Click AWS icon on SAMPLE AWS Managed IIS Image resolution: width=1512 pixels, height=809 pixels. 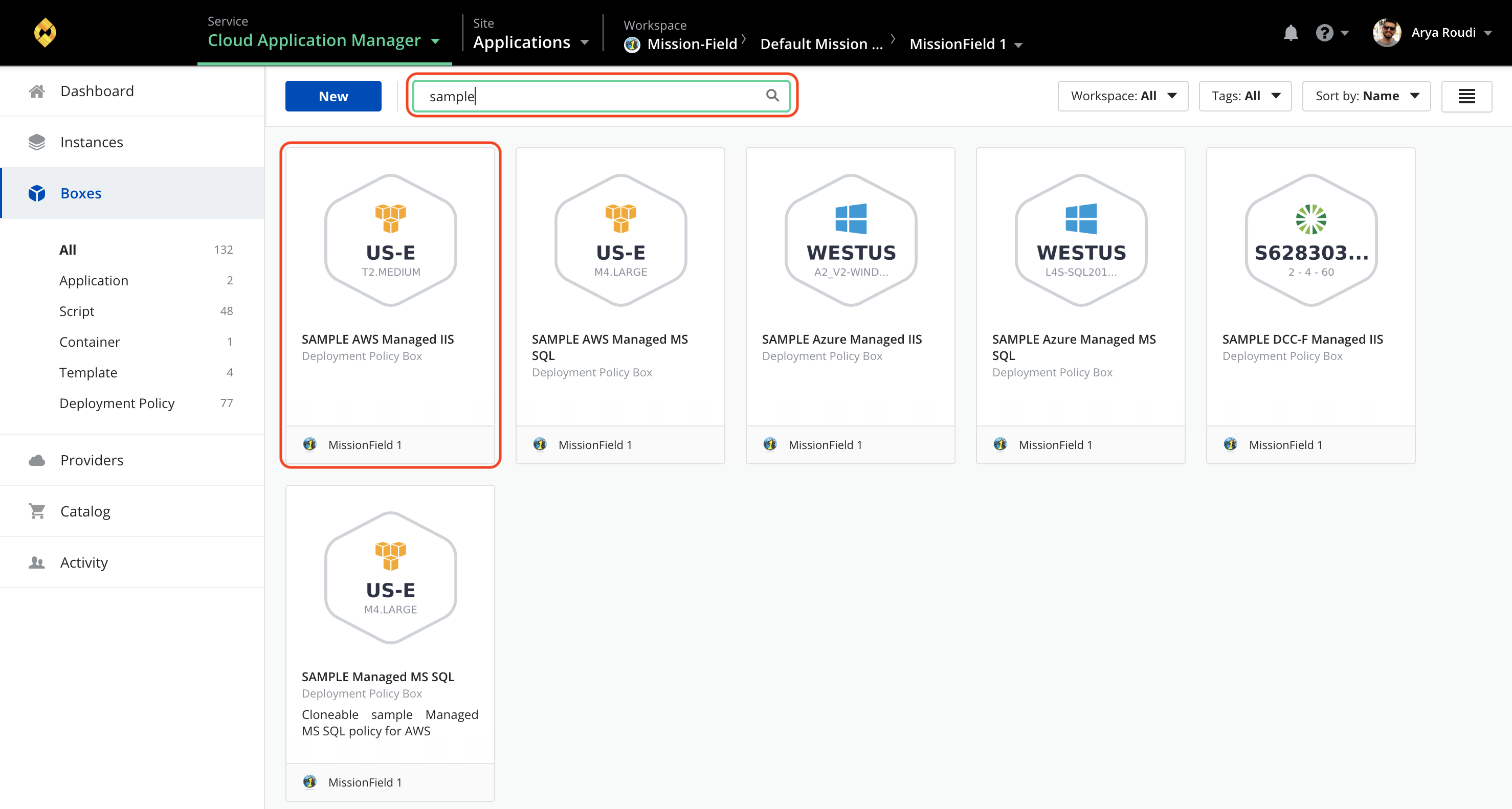[390, 218]
